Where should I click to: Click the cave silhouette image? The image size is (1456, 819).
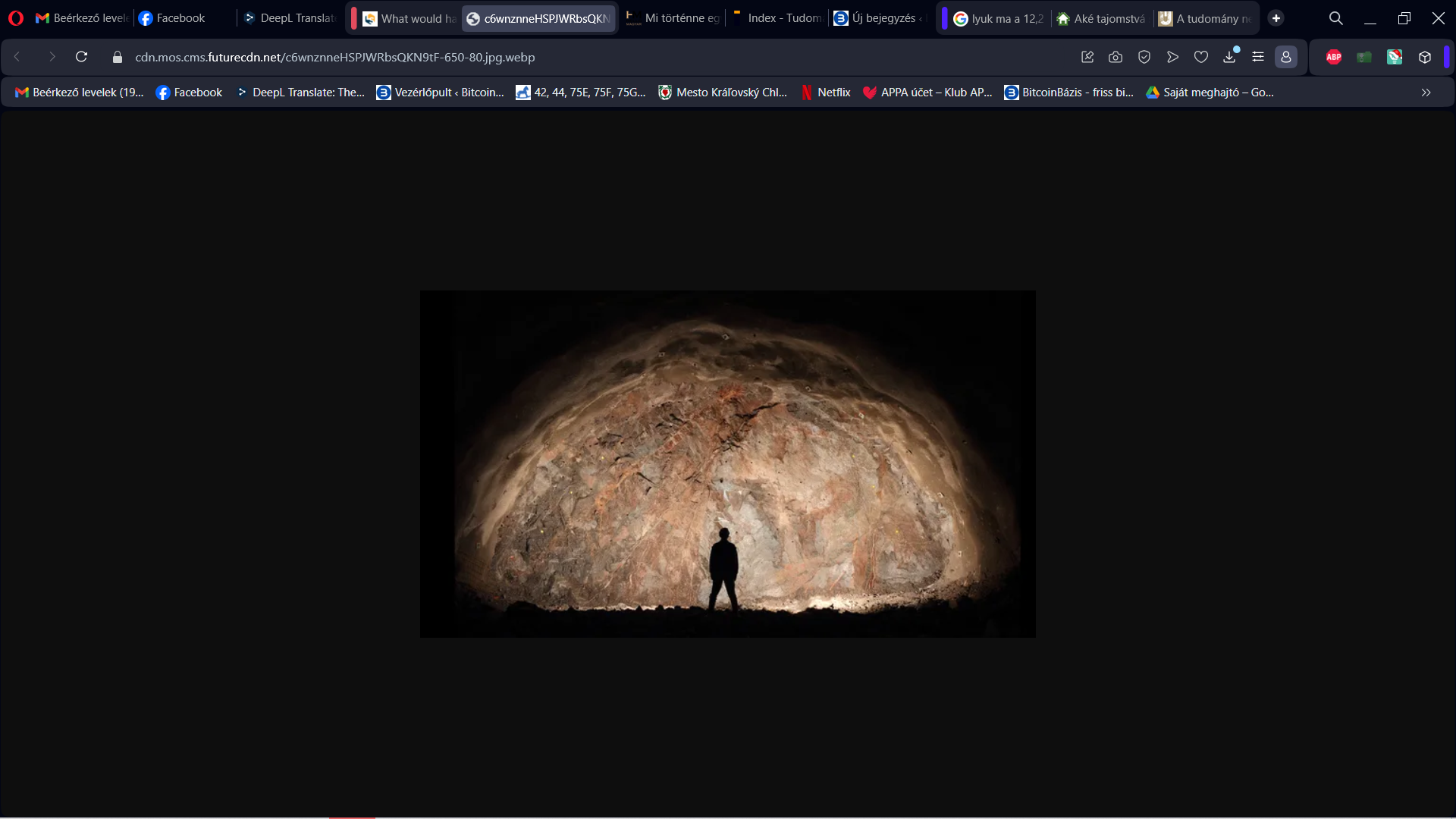click(x=728, y=463)
